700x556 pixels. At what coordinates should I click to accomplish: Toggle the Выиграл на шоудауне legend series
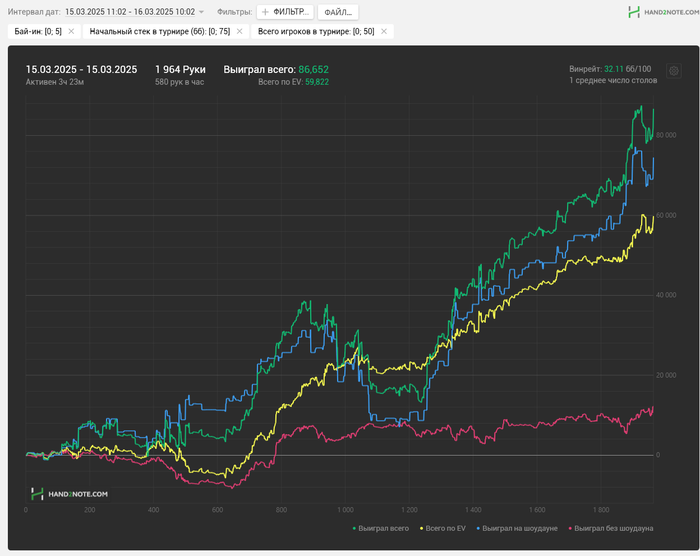pyautogui.click(x=517, y=528)
